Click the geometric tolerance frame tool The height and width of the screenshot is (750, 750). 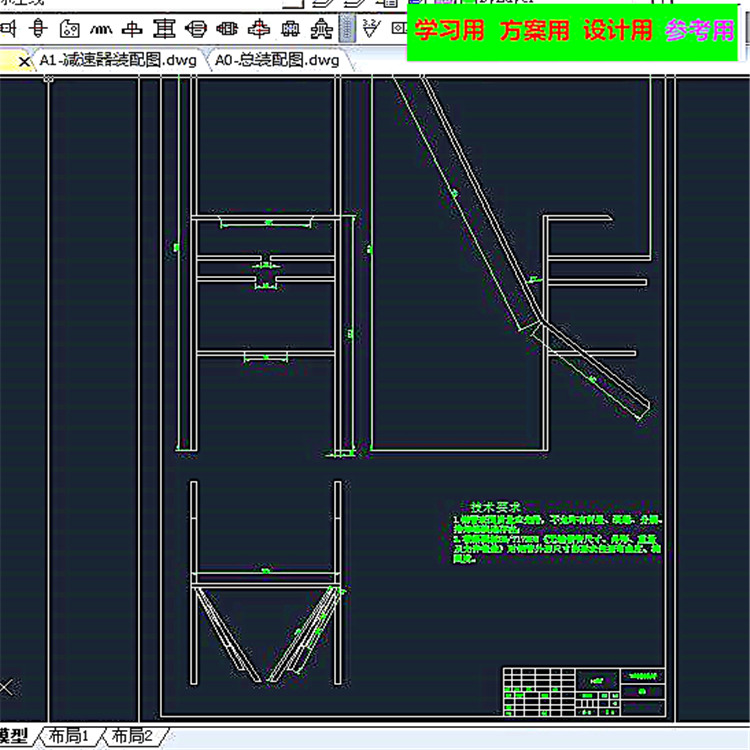[399, 28]
